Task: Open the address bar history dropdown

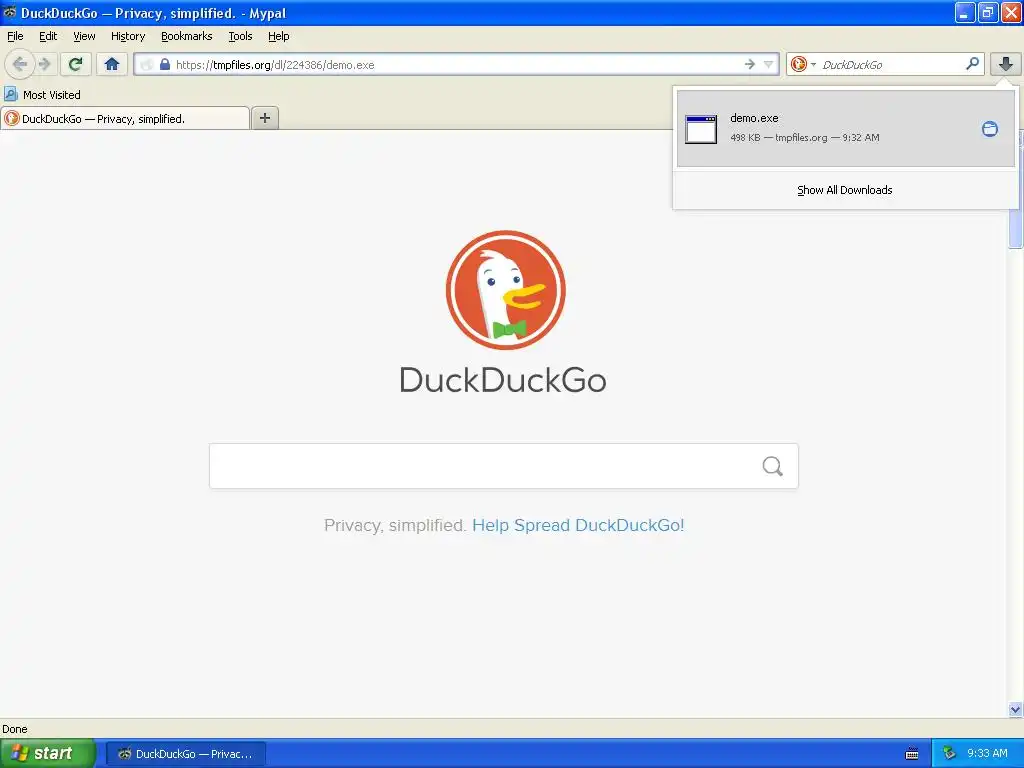Action: pos(769,64)
